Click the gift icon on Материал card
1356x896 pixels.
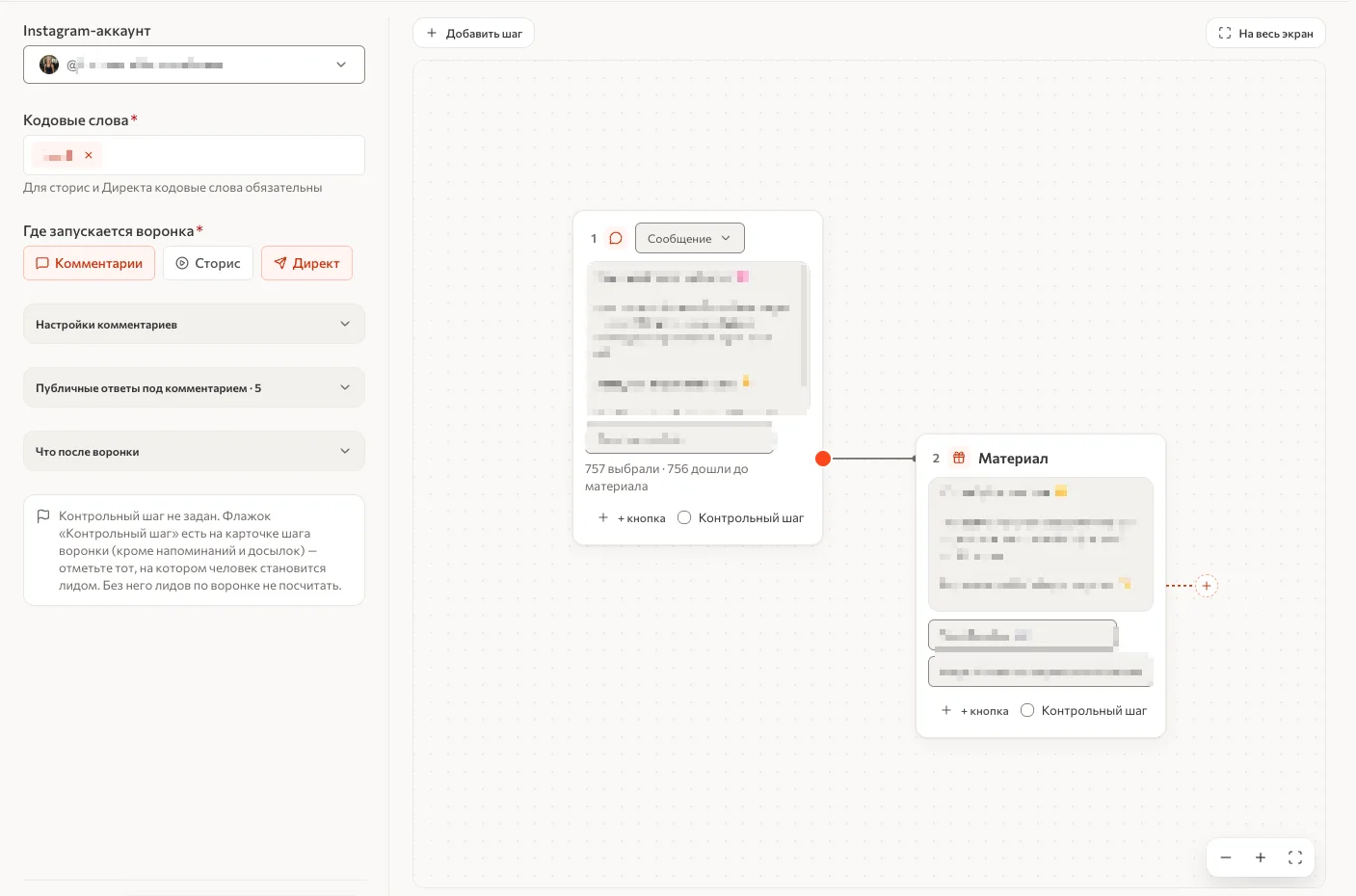(959, 458)
